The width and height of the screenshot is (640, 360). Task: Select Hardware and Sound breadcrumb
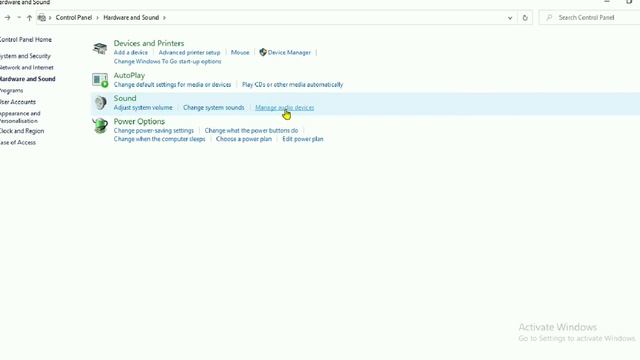pos(131,18)
